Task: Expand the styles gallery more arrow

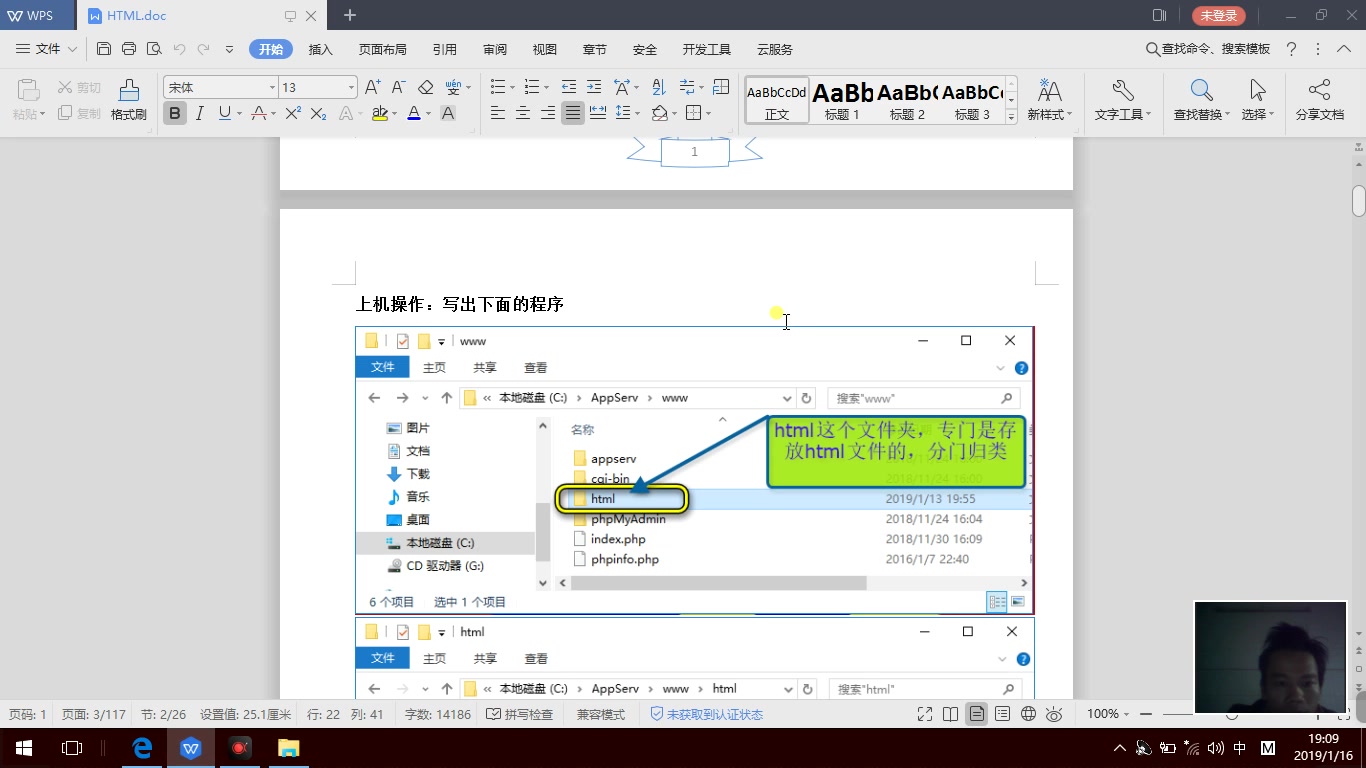Action: (x=1011, y=116)
